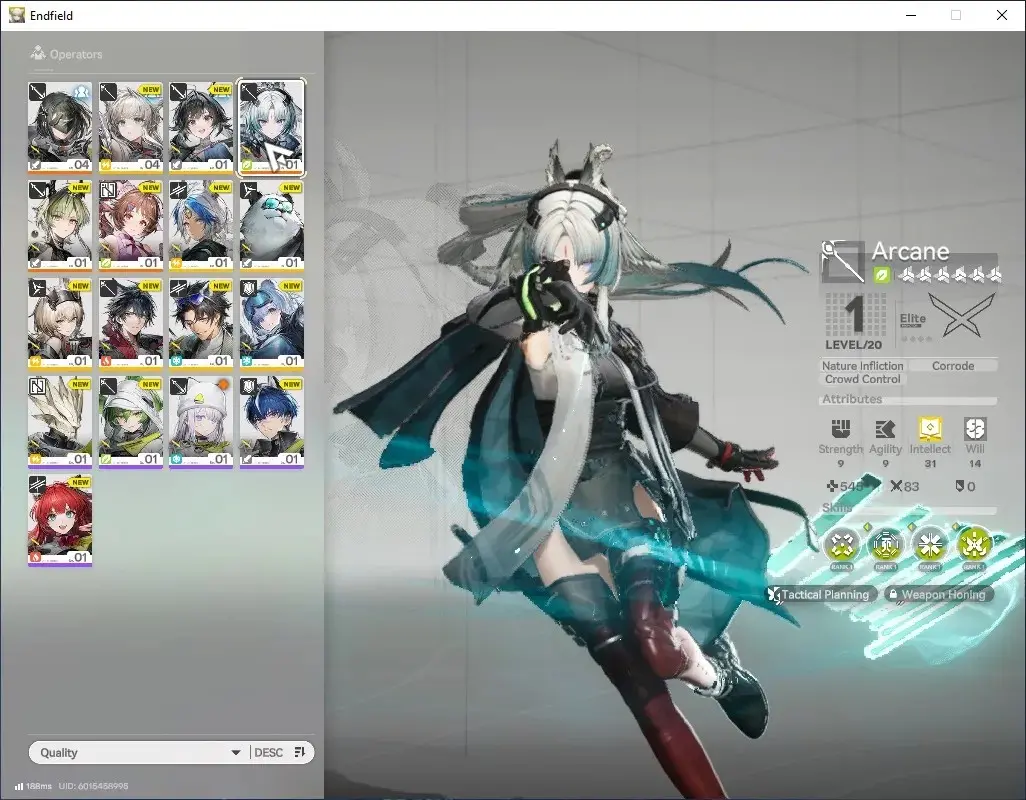The height and width of the screenshot is (800, 1026).
Task: Click the sort direction icon beside DESC
Action: point(300,752)
